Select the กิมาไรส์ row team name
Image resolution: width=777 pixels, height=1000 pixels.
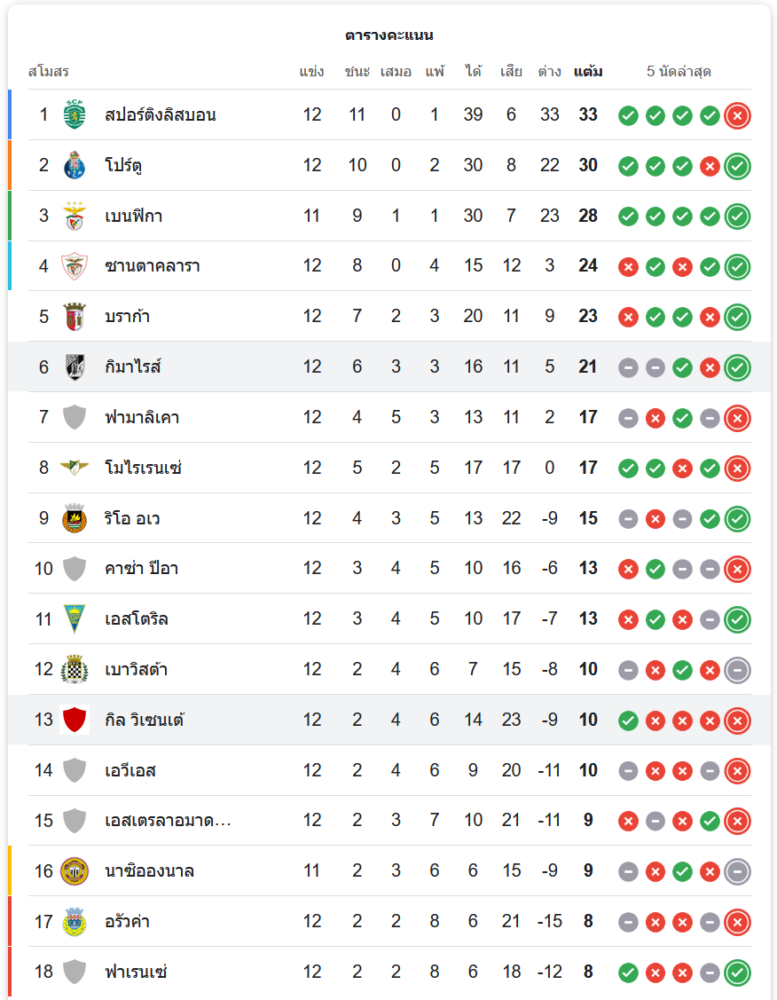[x=133, y=367]
